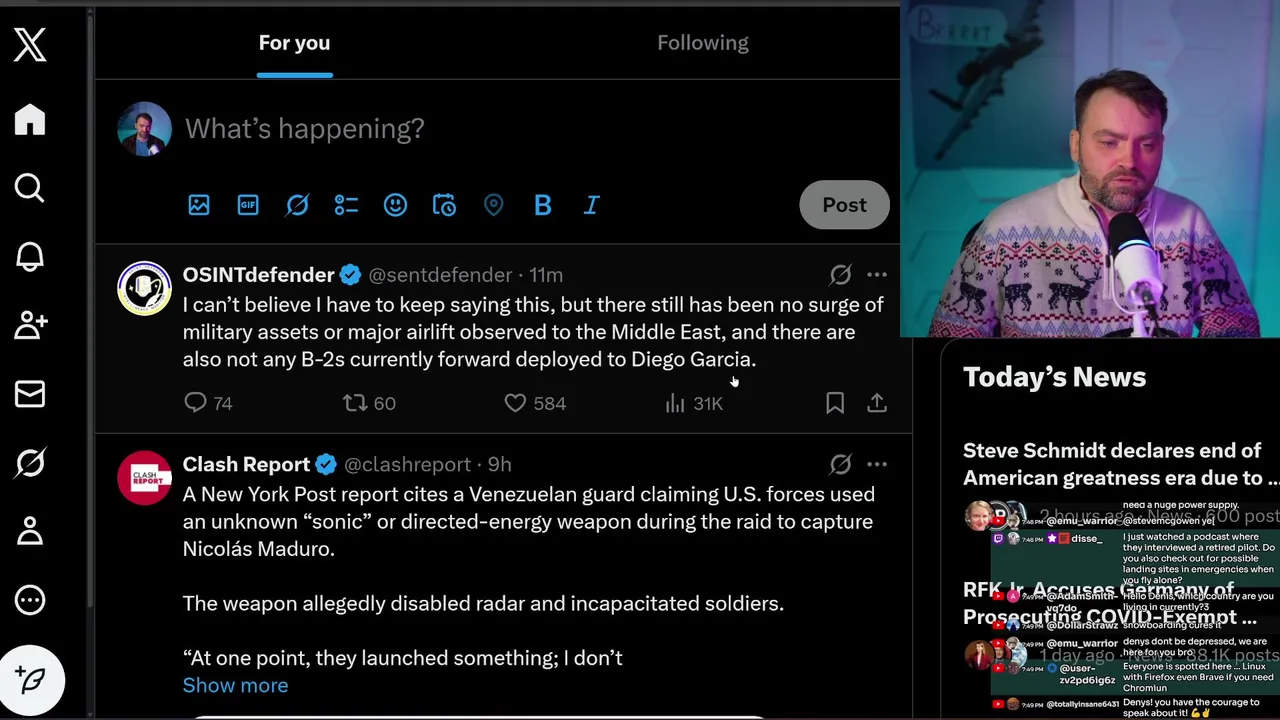Expand the More circle menu in sidebar

(x=30, y=600)
